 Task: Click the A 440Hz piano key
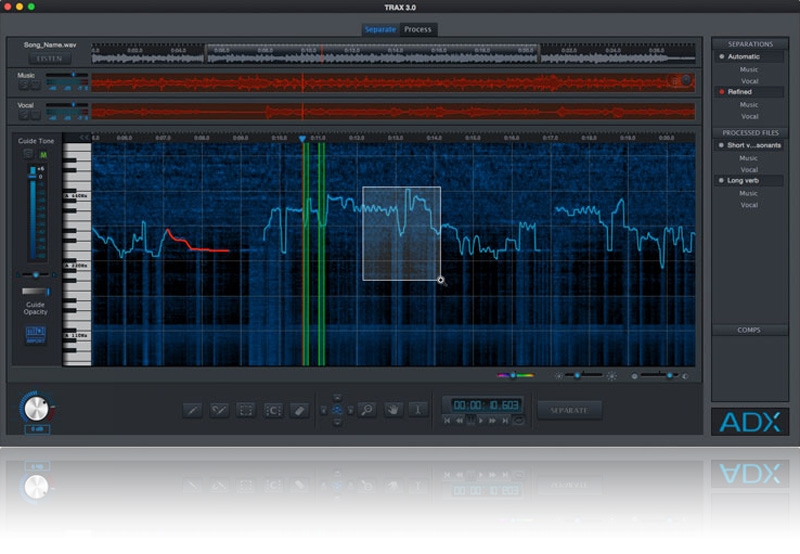[x=77, y=196]
